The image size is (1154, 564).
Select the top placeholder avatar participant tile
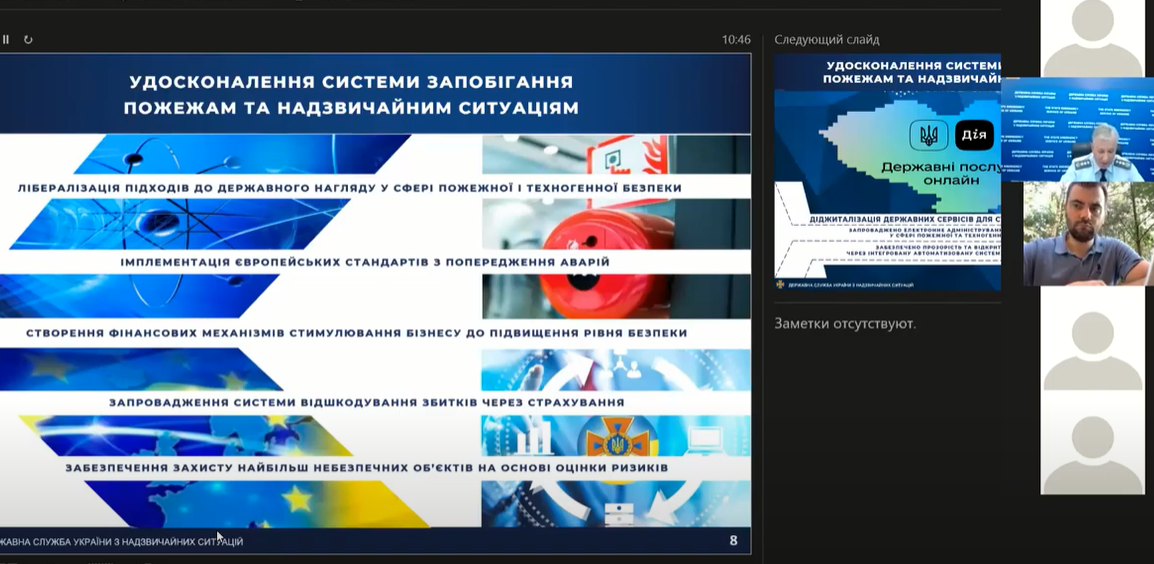[1092, 38]
